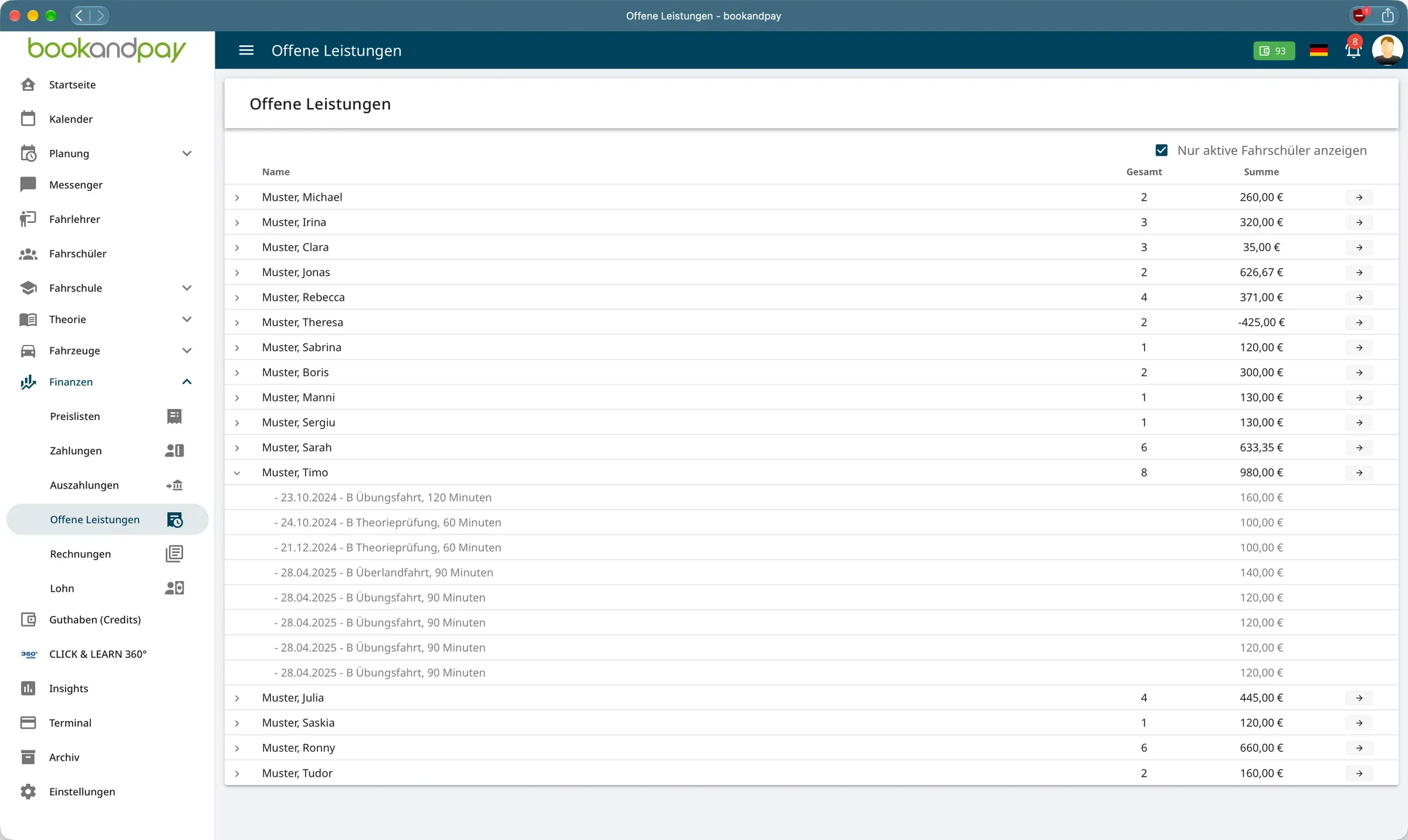The width and height of the screenshot is (1408, 840).
Task: Open the notifications bell
Action: [x=1353, y=50]
